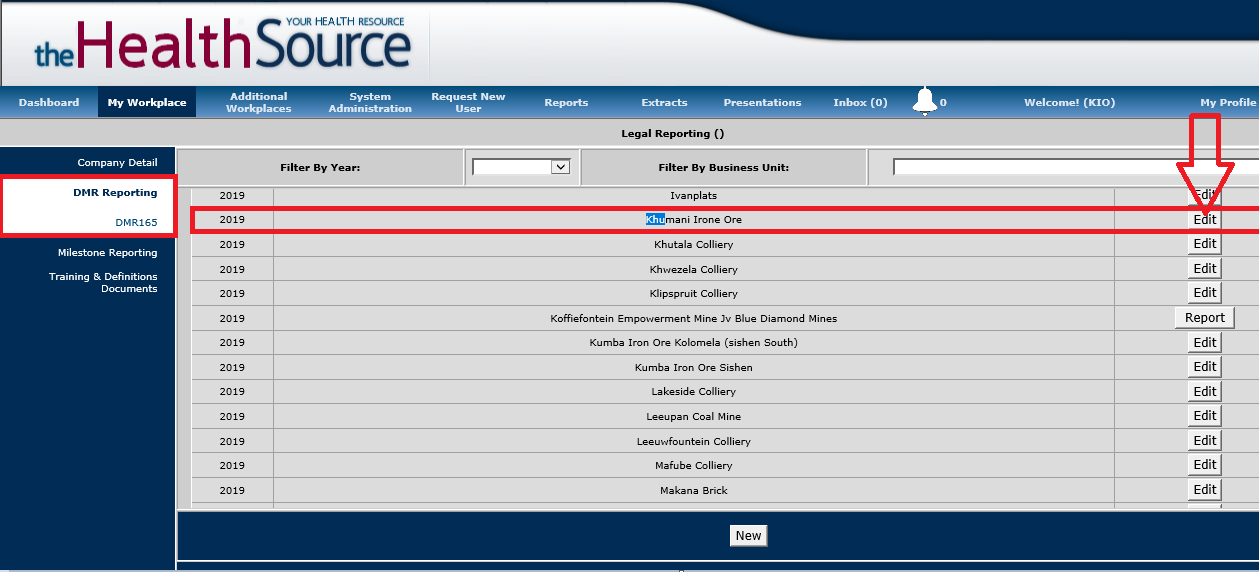Open Request New User page
1259x572 pixels.
[468, 102]
